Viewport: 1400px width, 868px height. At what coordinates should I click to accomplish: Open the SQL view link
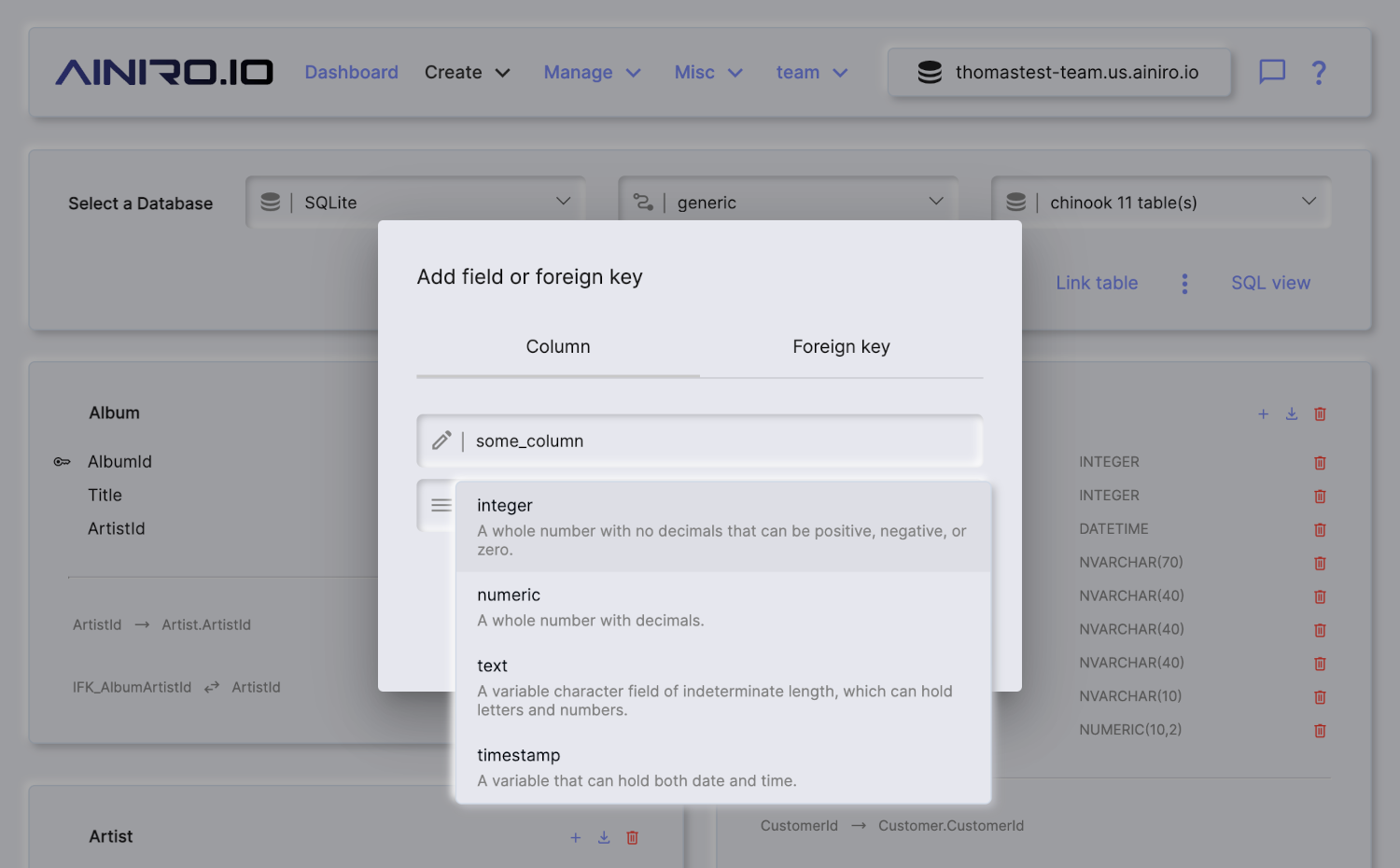pos(1270,283)
